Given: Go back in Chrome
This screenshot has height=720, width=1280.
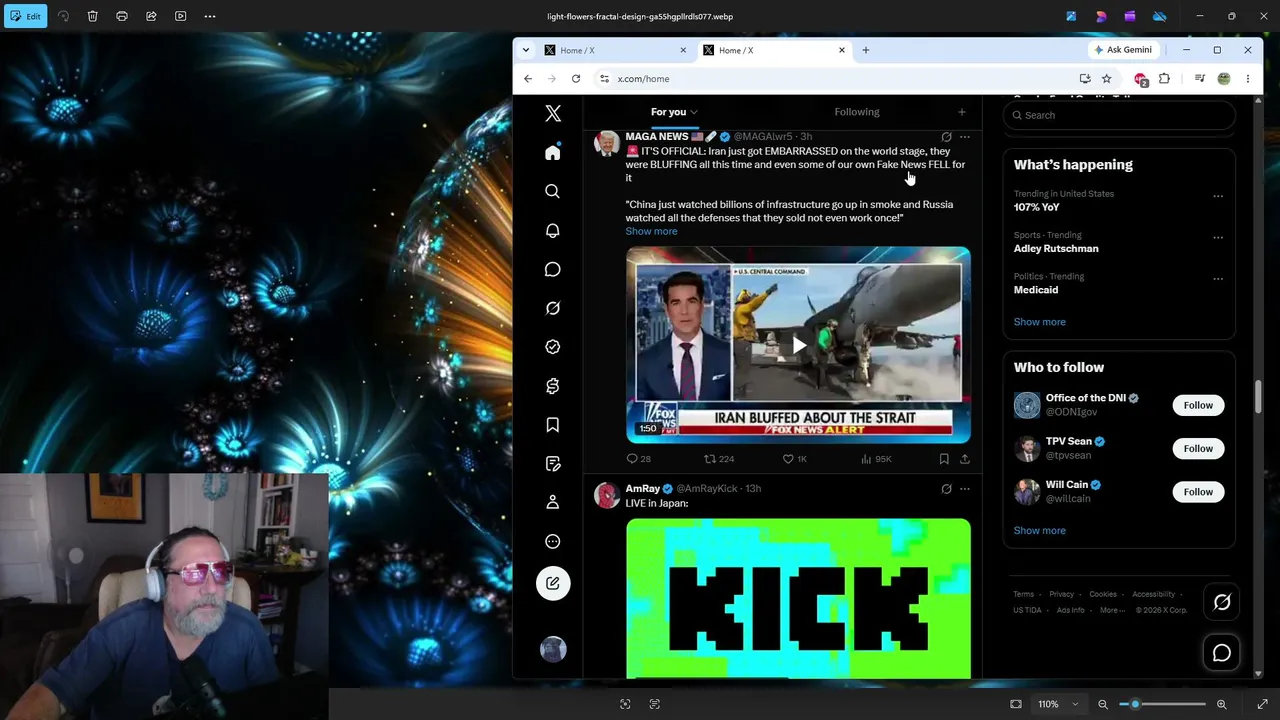Looking at the screenshot, I should tap(528, 79).
